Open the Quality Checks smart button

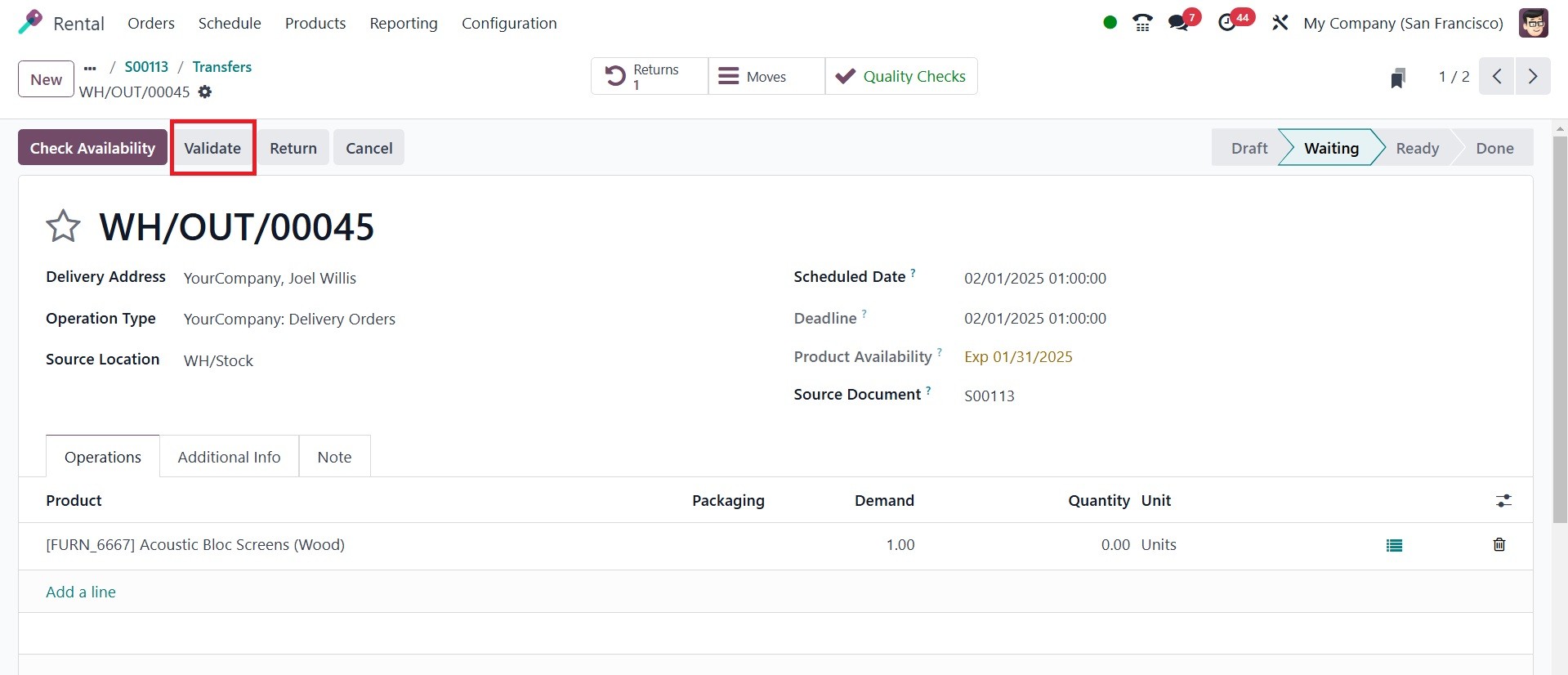[901, 77]
